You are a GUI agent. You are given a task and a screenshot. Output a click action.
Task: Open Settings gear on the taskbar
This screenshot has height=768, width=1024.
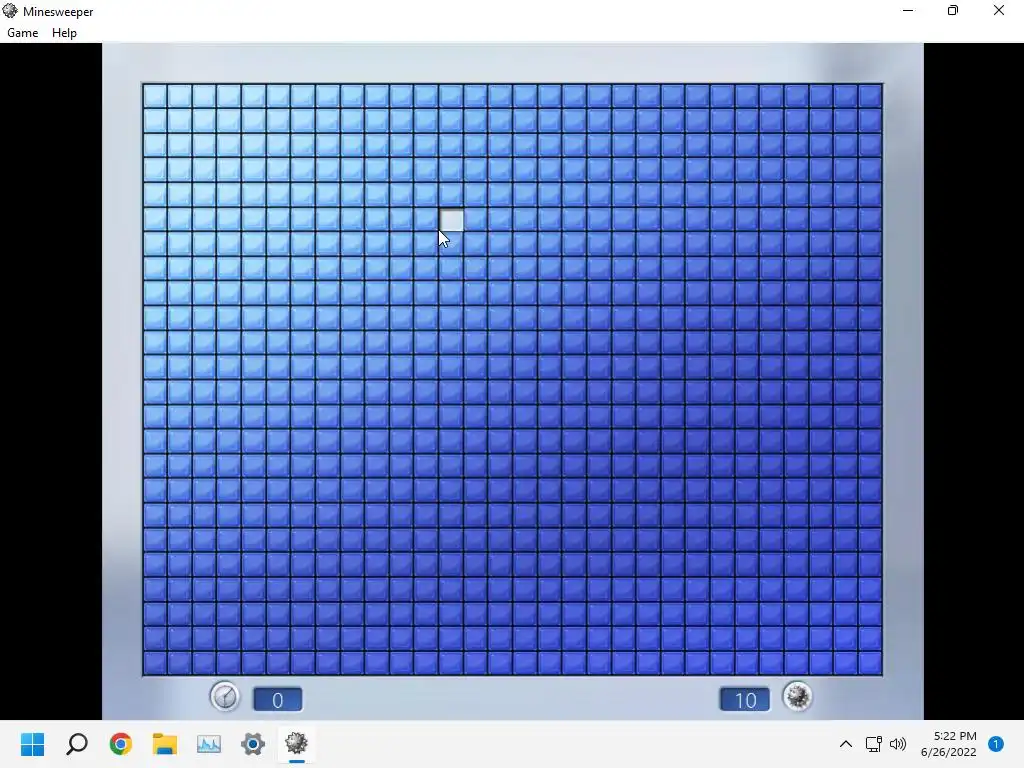253,744
